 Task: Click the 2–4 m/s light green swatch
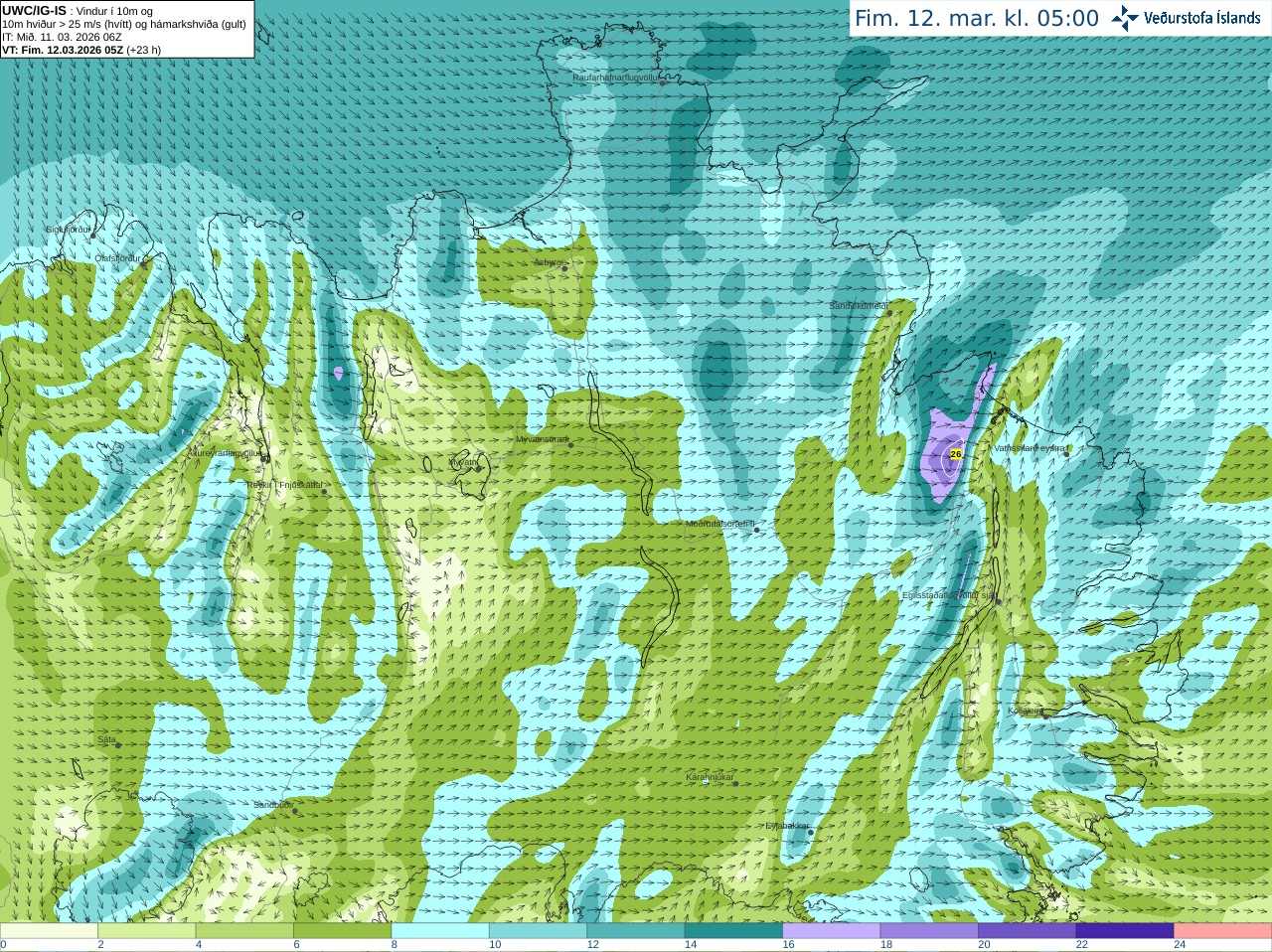(x=146, y=930)
